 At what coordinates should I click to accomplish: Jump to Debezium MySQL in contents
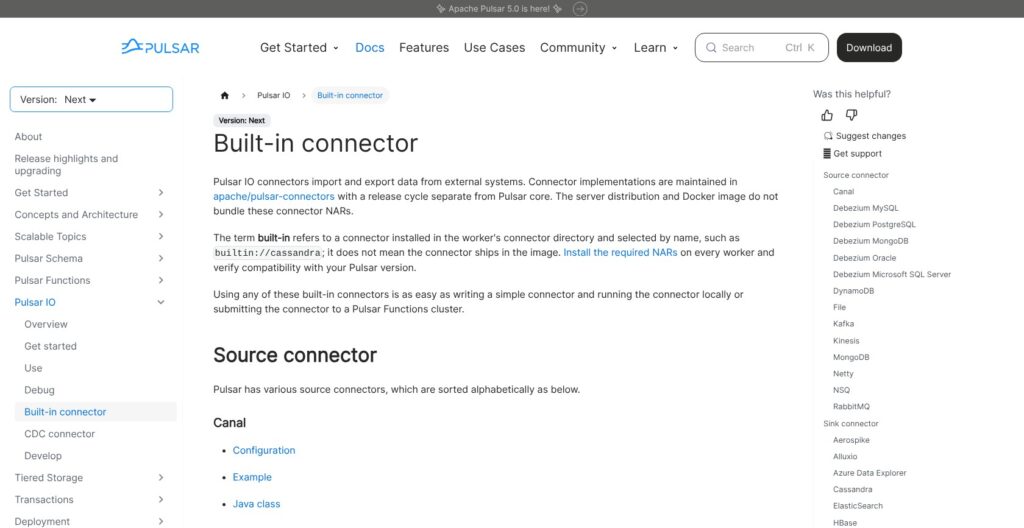(865, 208)
